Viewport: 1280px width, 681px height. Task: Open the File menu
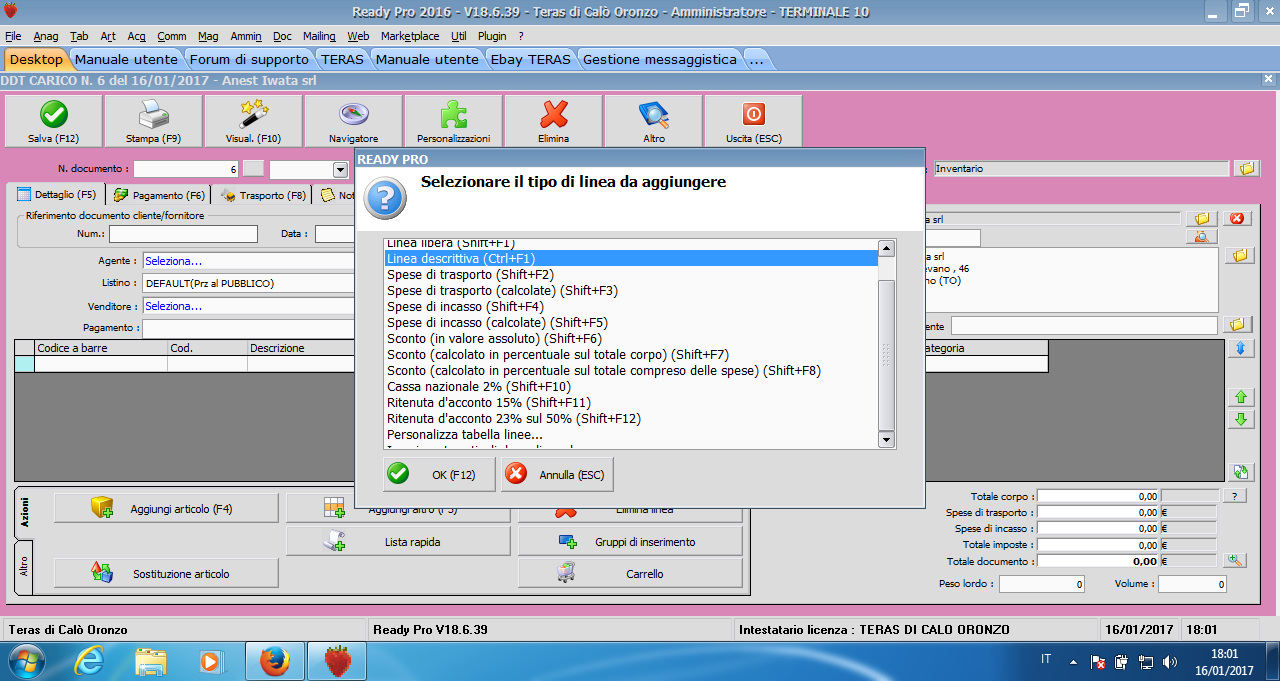click(13, 36)
